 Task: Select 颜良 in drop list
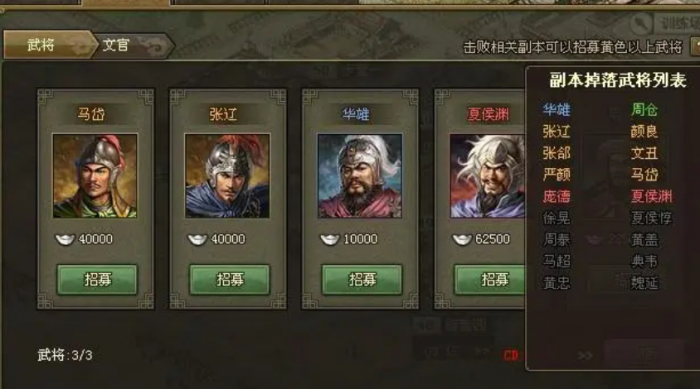(644, 131)
